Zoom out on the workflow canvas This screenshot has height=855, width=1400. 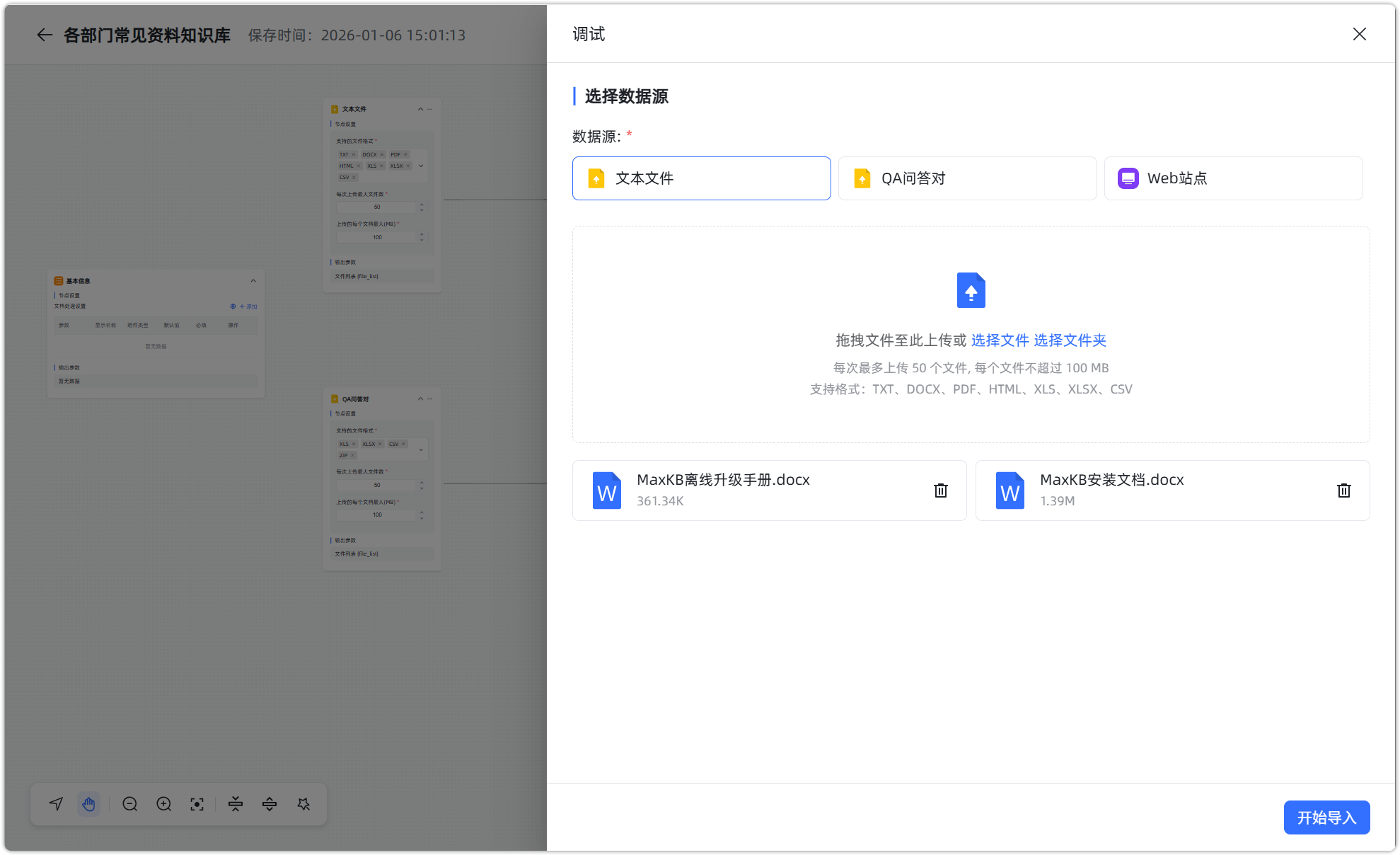point(130,804)
